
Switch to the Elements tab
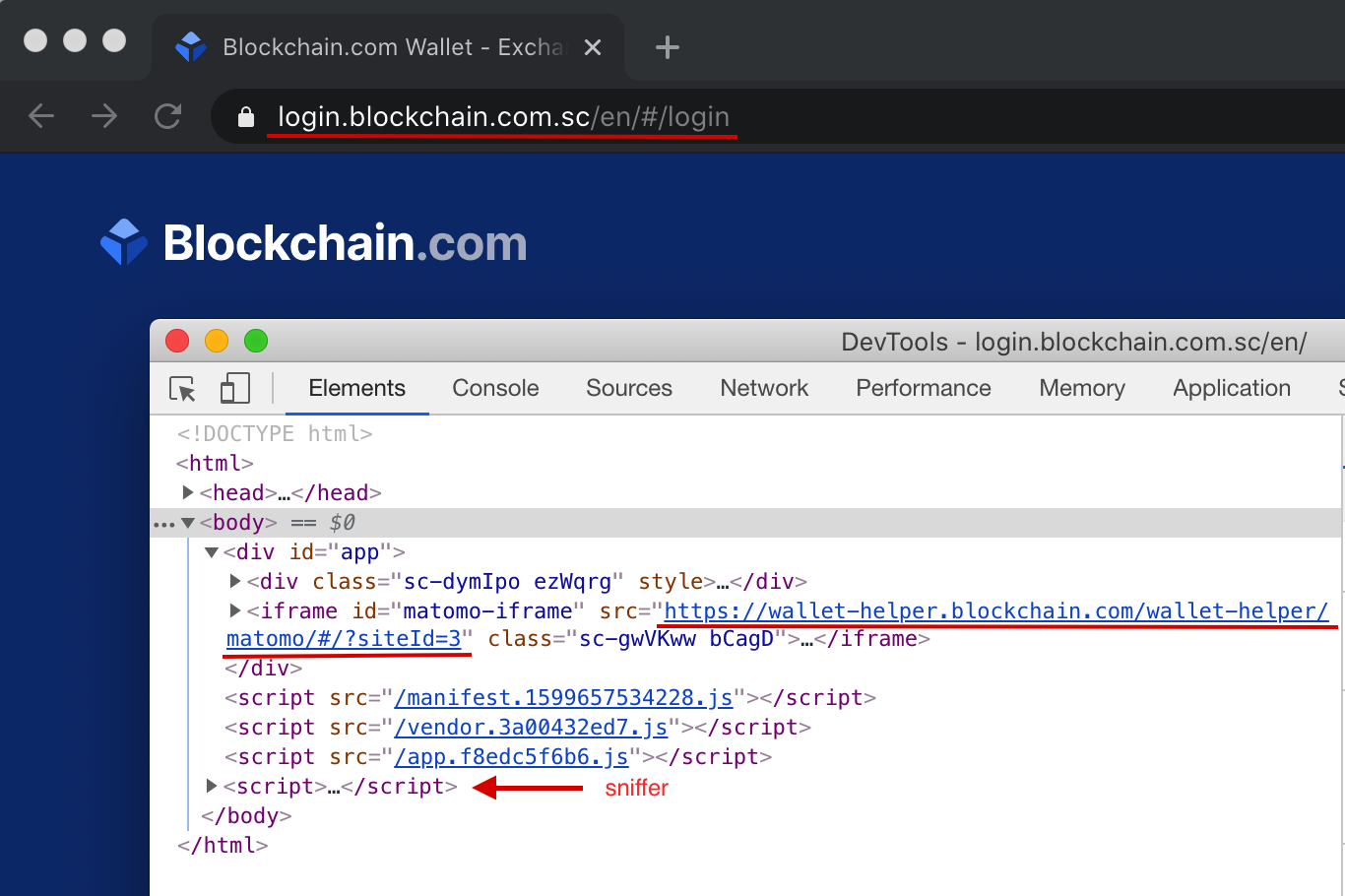point(356,388)
